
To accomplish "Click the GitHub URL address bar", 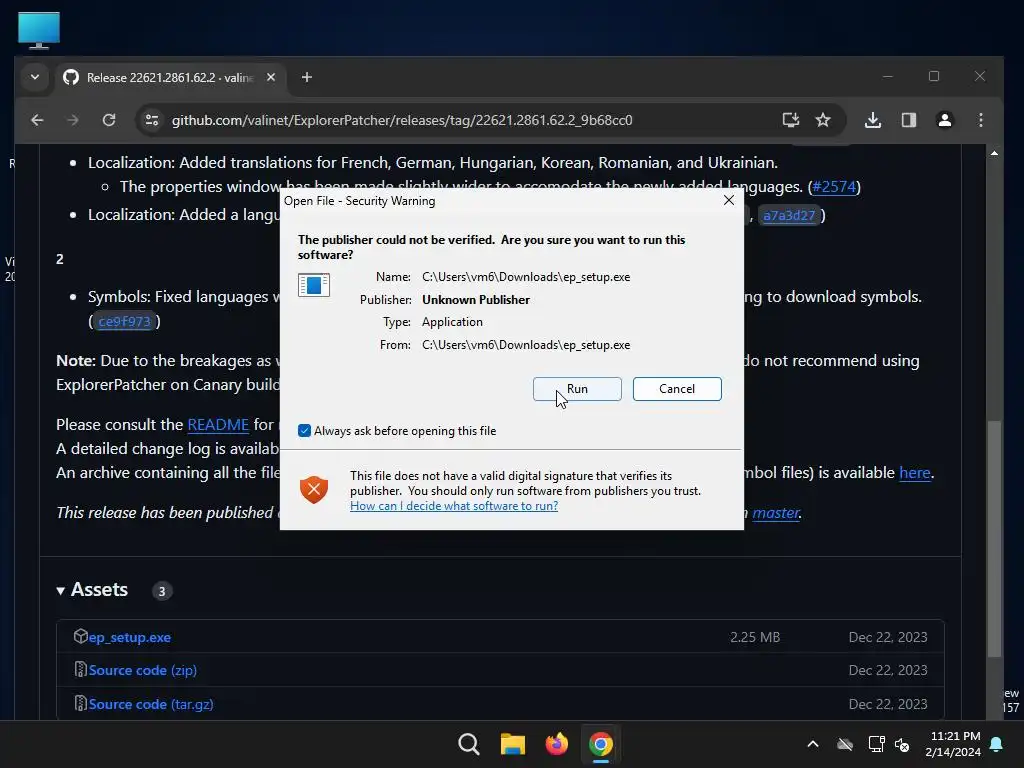I will coord(402,120).
